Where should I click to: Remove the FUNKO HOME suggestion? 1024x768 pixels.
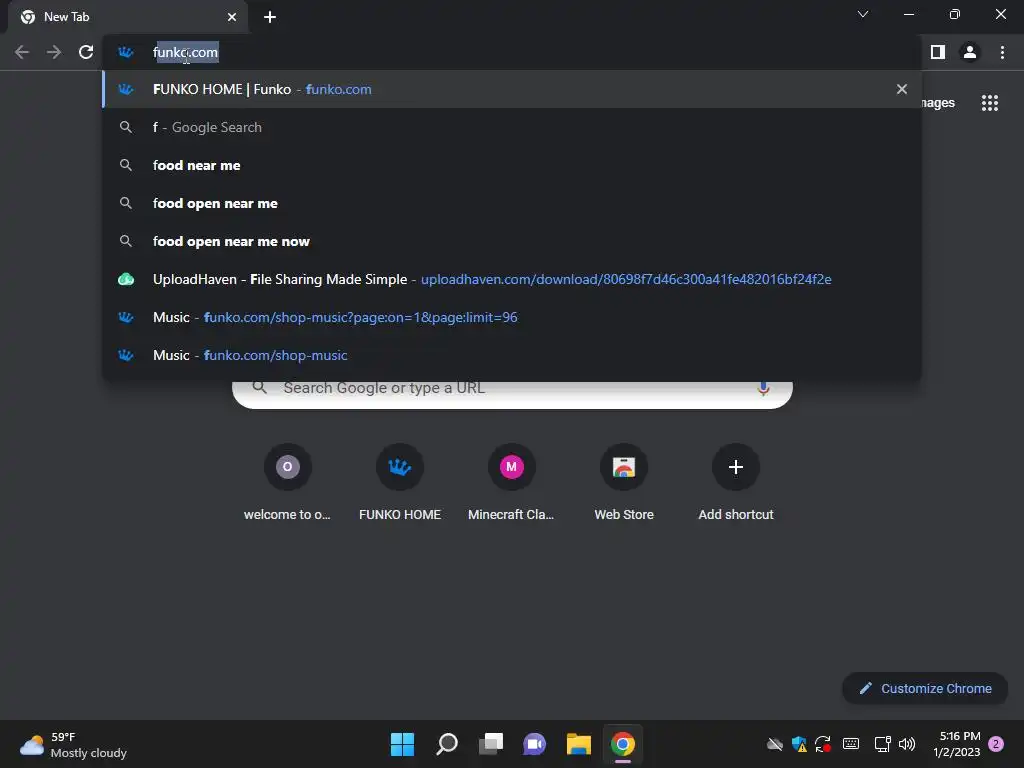pyautogui.click(x=902, y=89)
